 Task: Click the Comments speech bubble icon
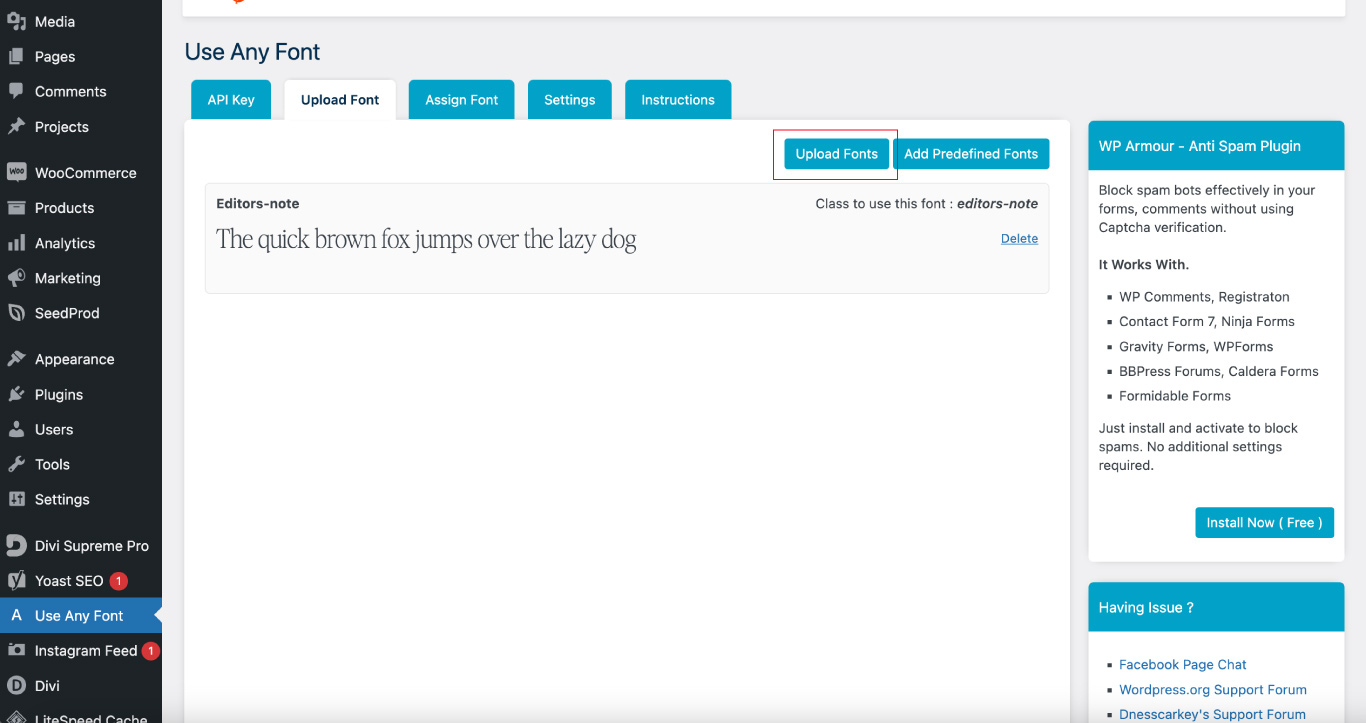point(16,91)
